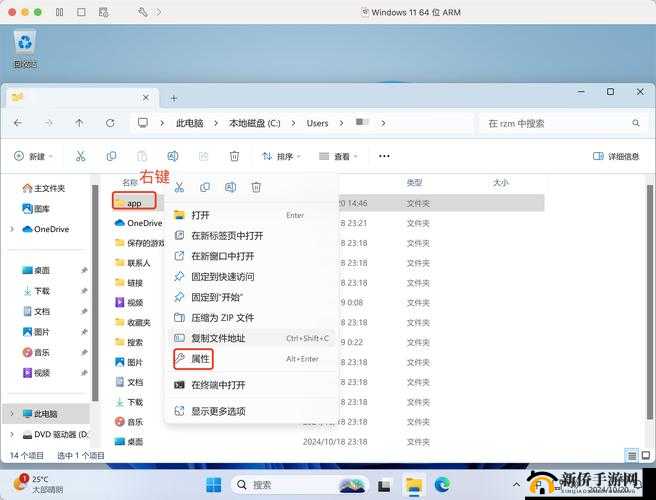656x500 pixels.
Task: Go up one folder level
Action: point(79,123)
